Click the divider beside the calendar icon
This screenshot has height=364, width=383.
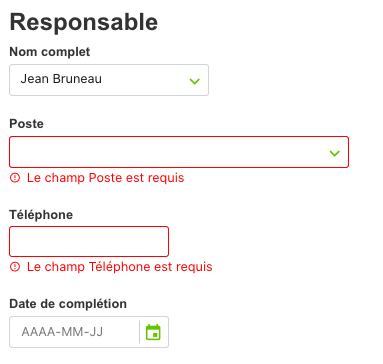pyautogui.click(x=139, y=332)
